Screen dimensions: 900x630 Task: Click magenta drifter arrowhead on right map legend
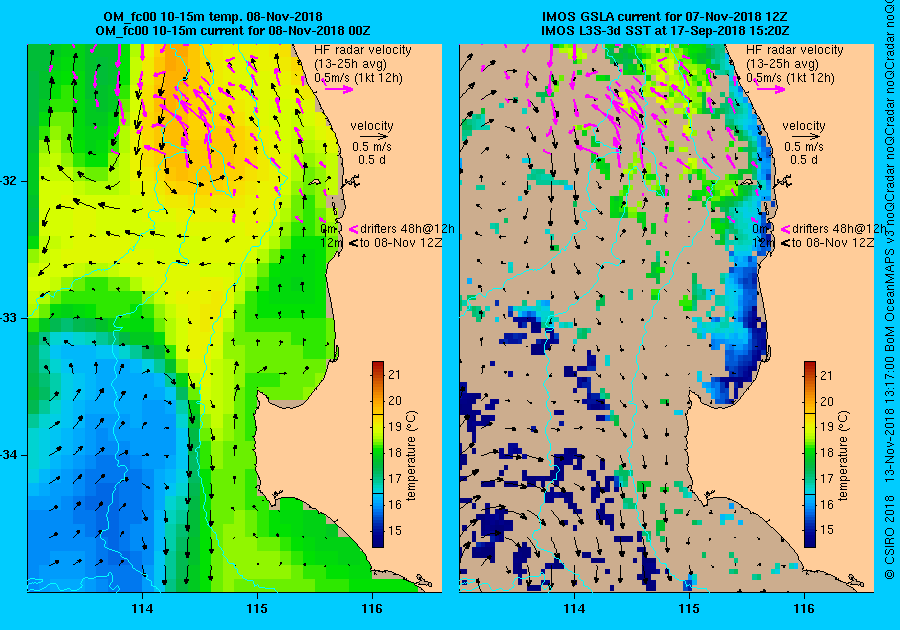click(785, 229)
